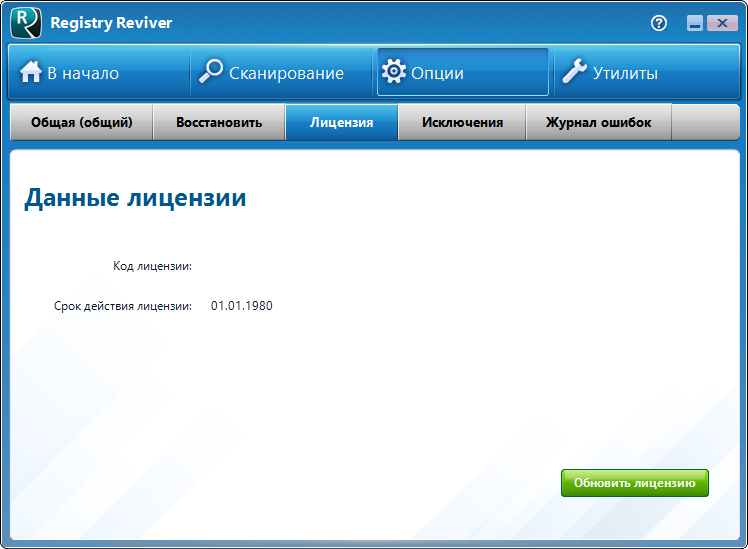The width and height of the screenshot is (748, 549).
Task: Switch to the Восстановить tab
Action: click(x=219, y=123)
